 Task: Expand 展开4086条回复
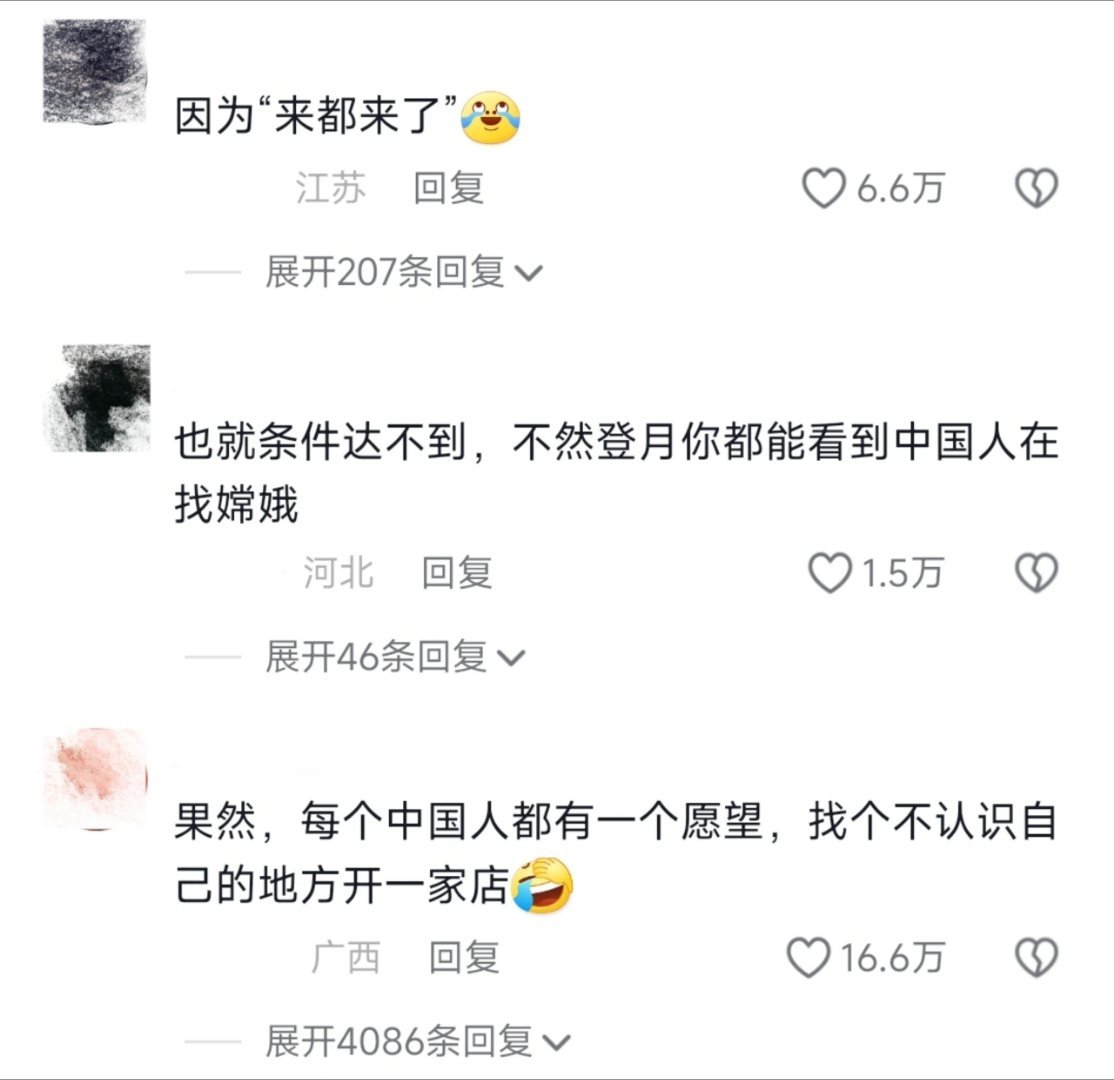pyautogui.click(x=418, y=1041)
